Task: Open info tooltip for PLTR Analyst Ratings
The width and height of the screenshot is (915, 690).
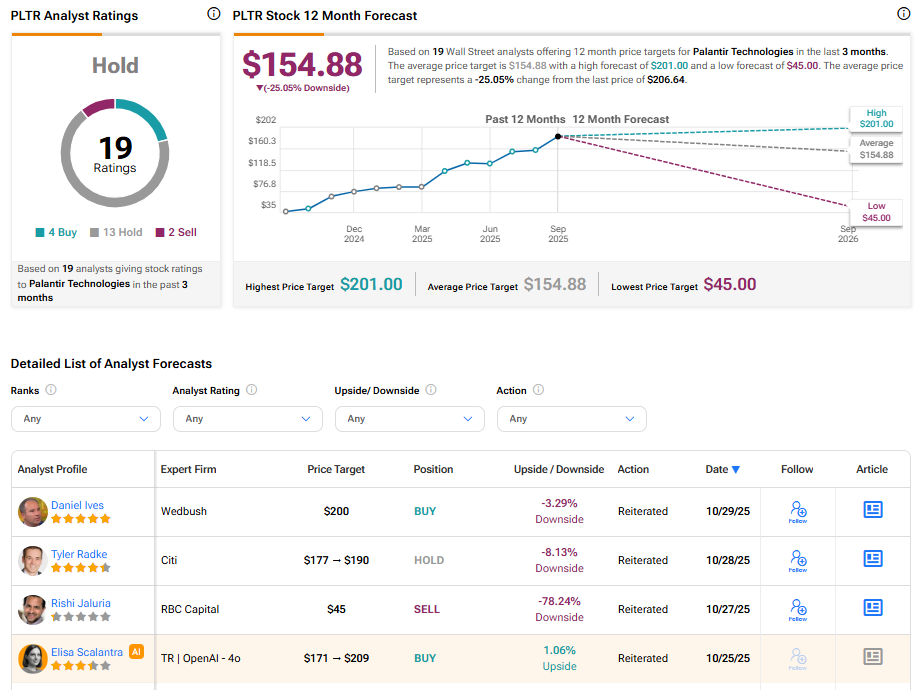Action: pos(213,14)
